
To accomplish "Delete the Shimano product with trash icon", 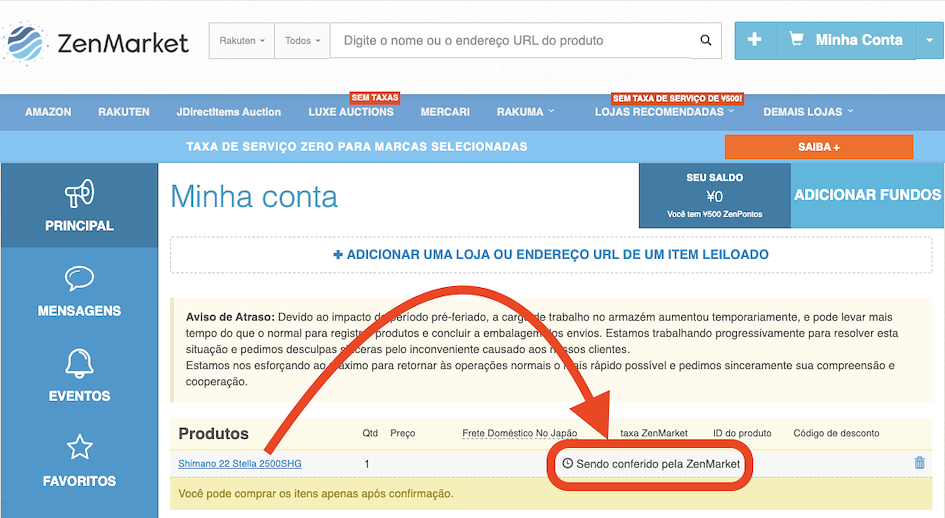I will pyautogui.click(x=919, y=463).
